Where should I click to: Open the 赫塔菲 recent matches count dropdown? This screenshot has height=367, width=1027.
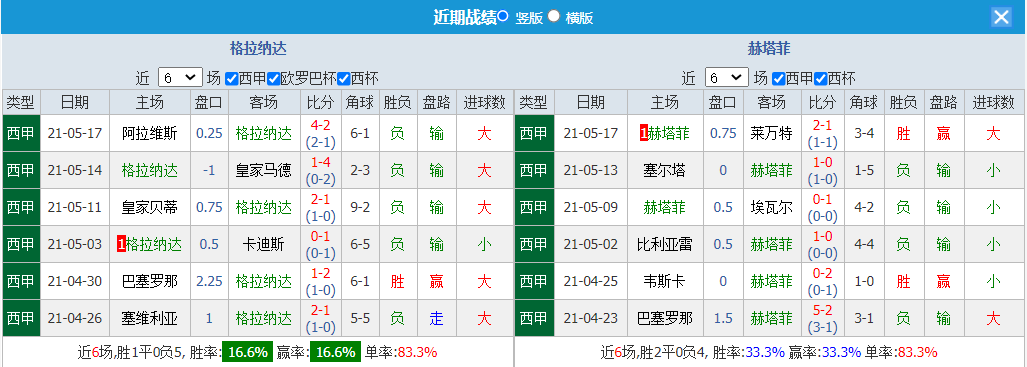(727, 78)
